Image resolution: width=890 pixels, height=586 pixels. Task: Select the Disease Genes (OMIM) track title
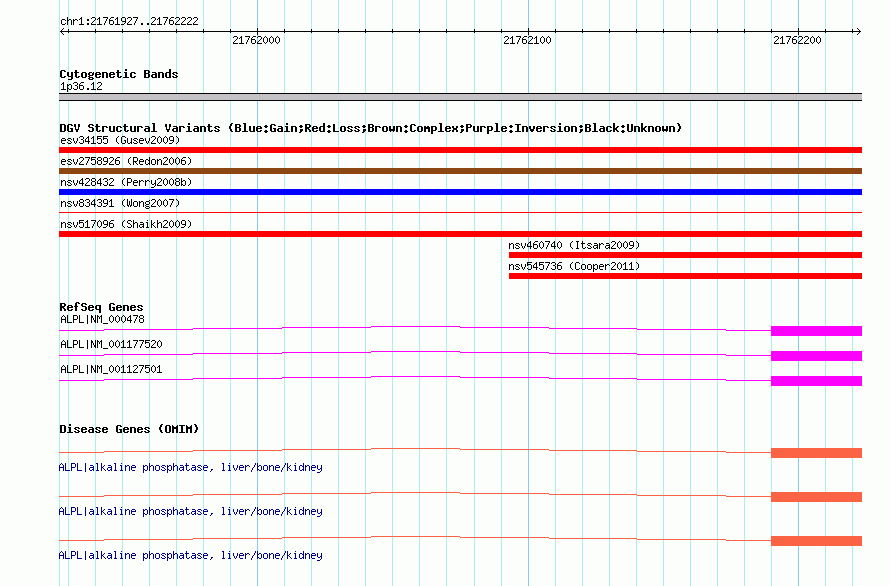129,429
